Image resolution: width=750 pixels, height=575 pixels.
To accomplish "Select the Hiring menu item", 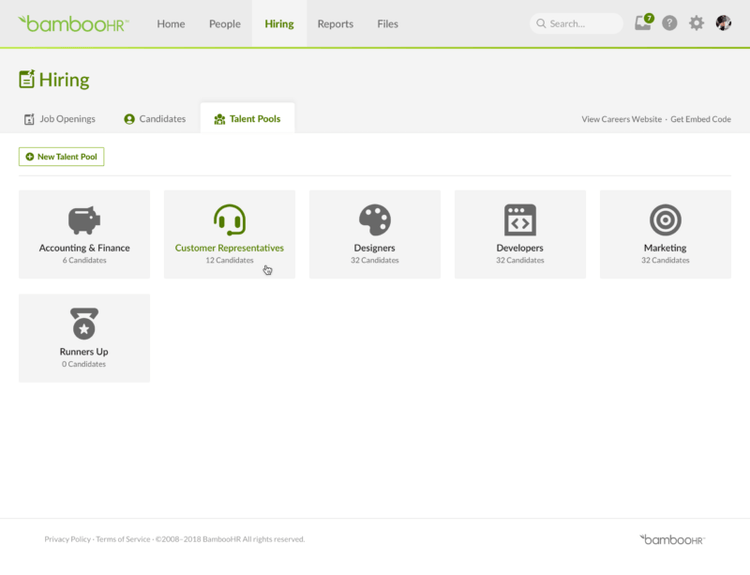I will coord(279,24).
